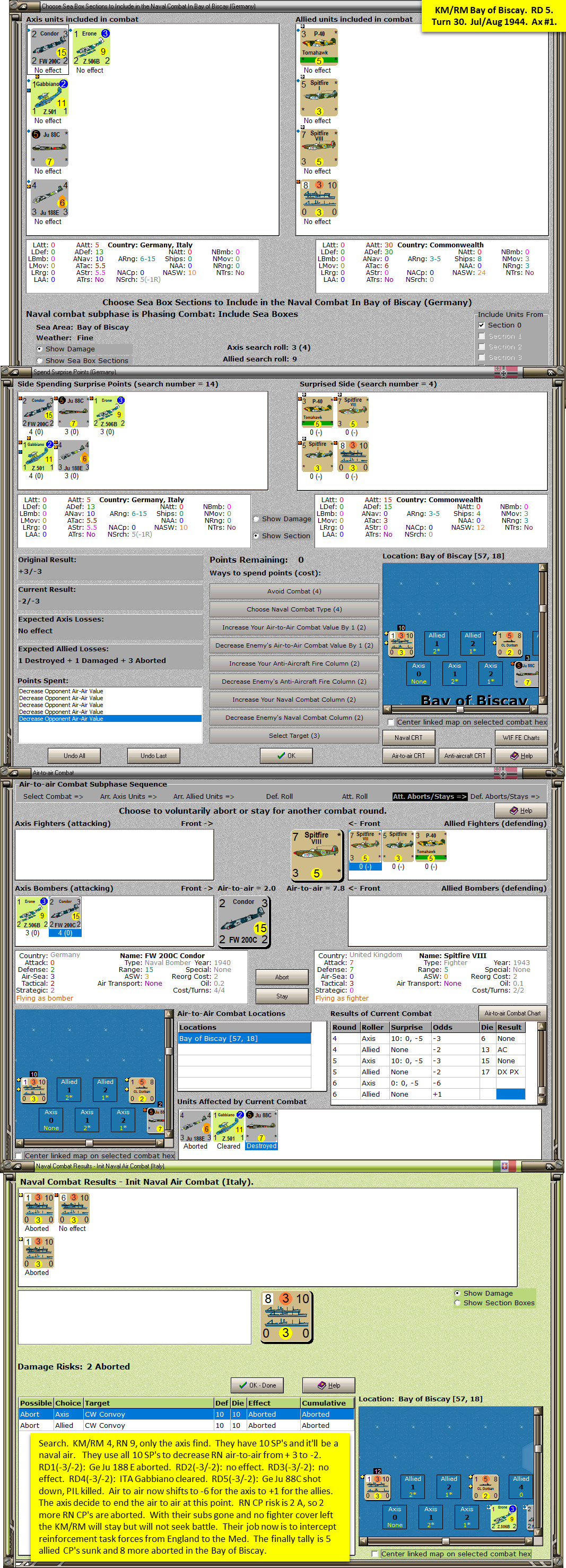Click the Select Target (3) button

click(x=294, y=736)
